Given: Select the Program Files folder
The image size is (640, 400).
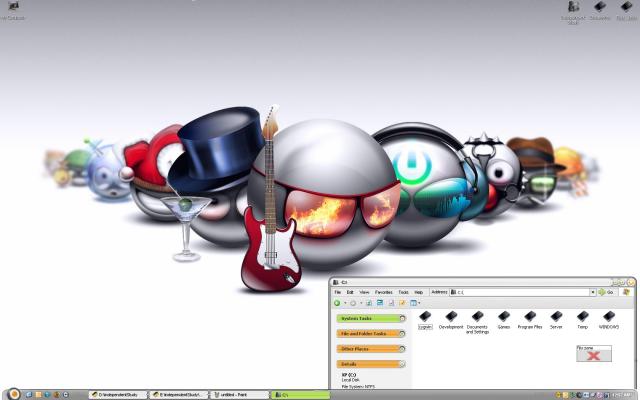Looking at the screenshot, I should tap(530, 320).
